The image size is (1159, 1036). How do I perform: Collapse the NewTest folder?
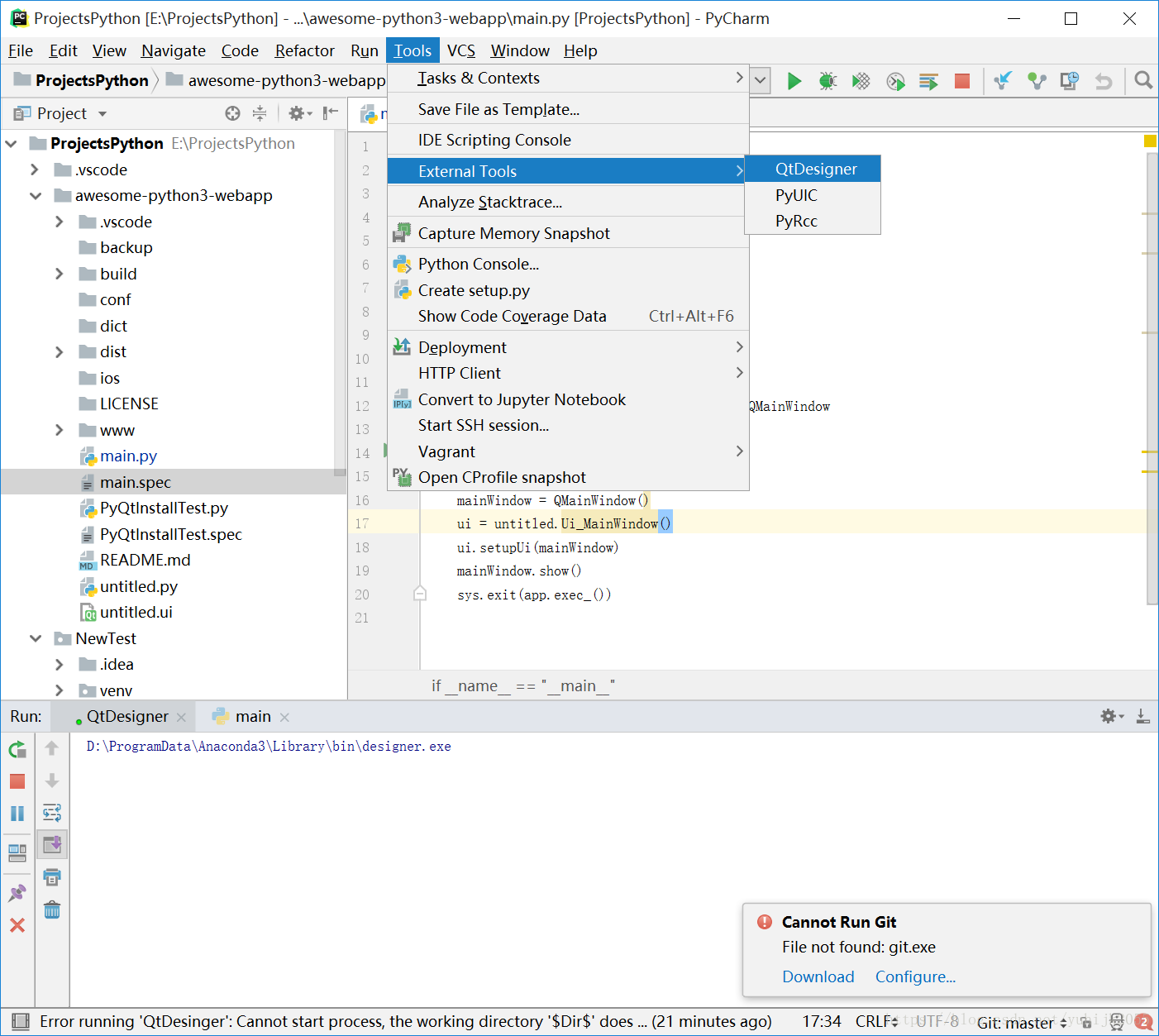[35, 638]
